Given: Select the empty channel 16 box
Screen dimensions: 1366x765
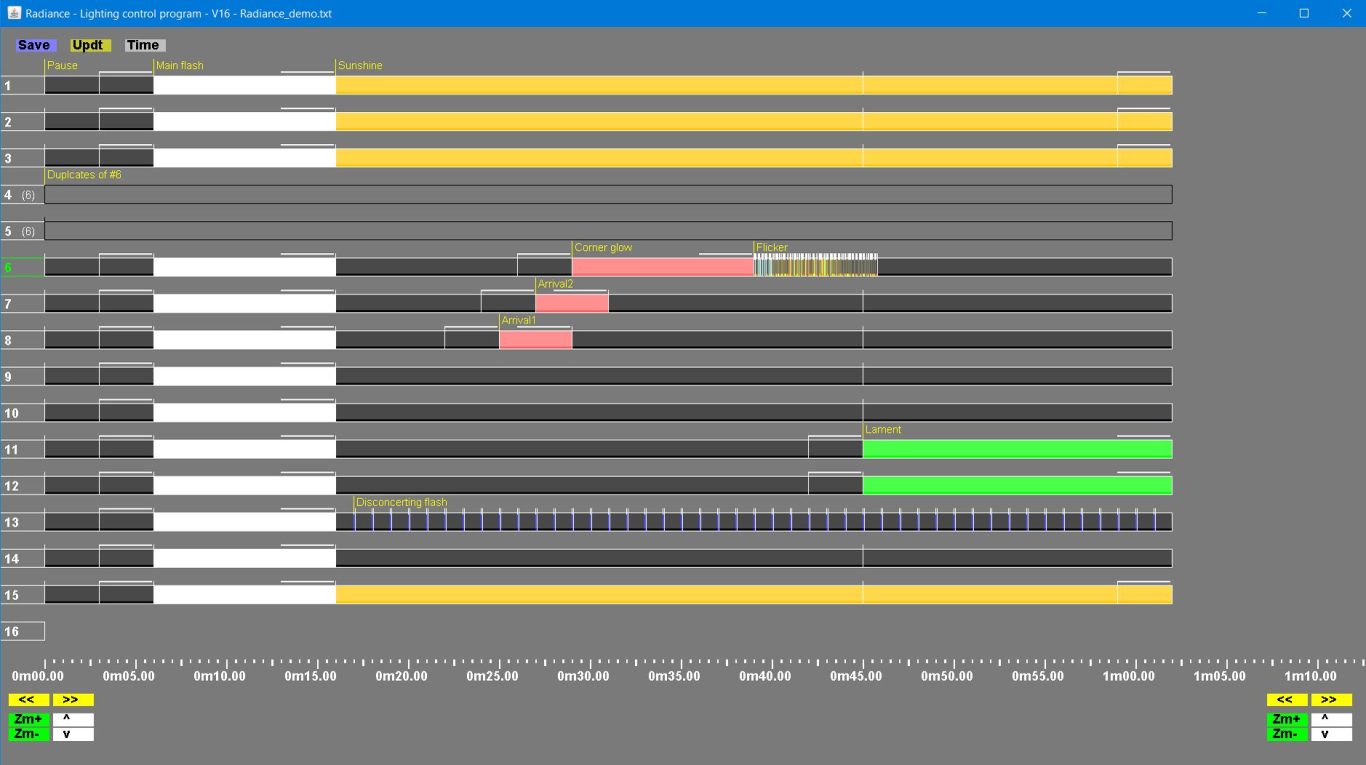Looking at the screenshot, I should tap(22, 631).
